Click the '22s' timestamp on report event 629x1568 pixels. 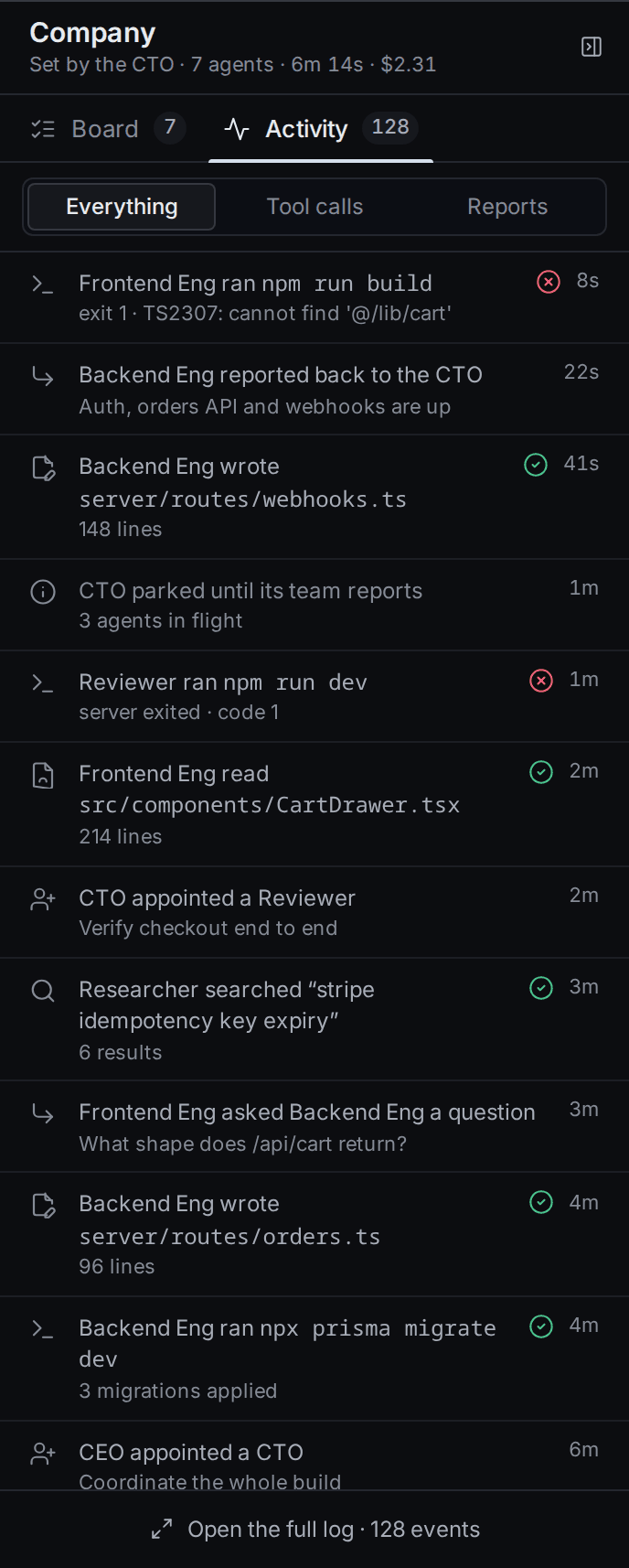[581, 372]
